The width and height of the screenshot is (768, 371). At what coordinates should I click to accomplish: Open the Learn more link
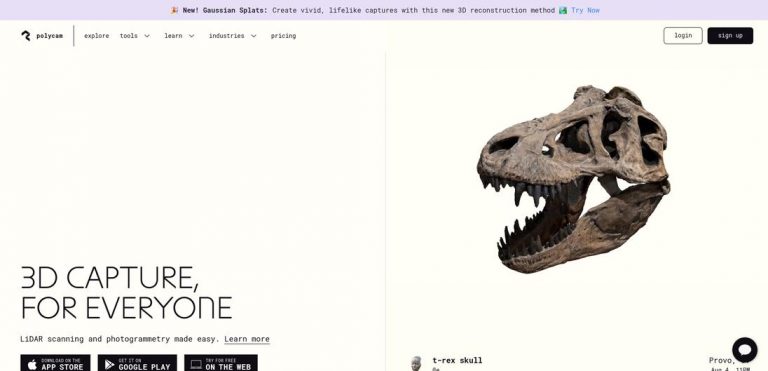(x=247, y=339)
